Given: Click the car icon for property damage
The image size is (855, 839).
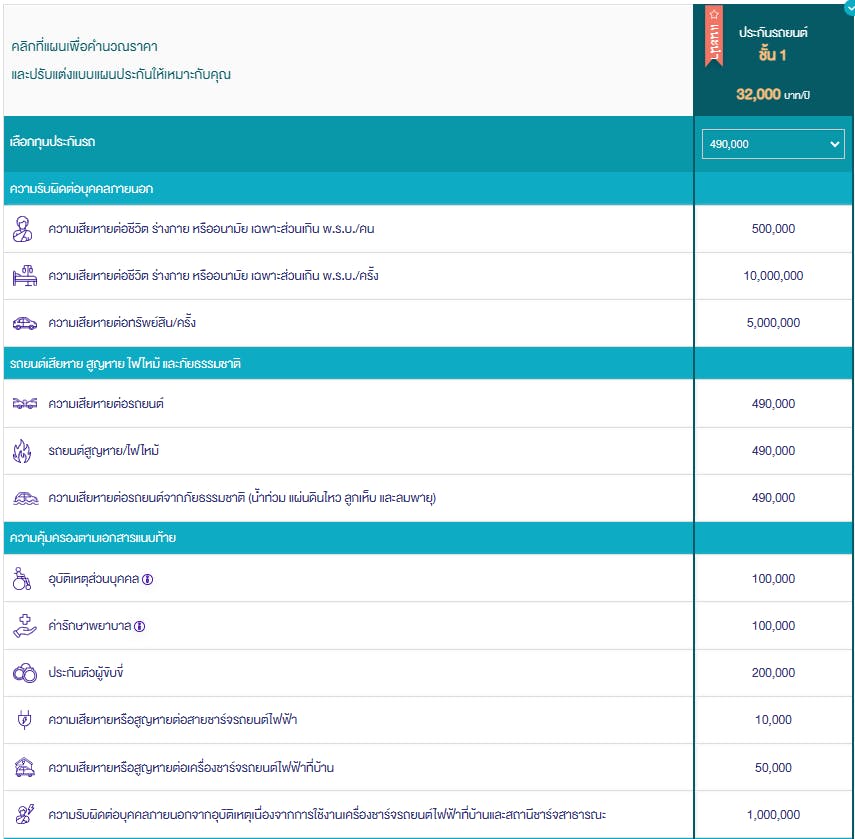Looking at the screenshot, I should 25,323.
